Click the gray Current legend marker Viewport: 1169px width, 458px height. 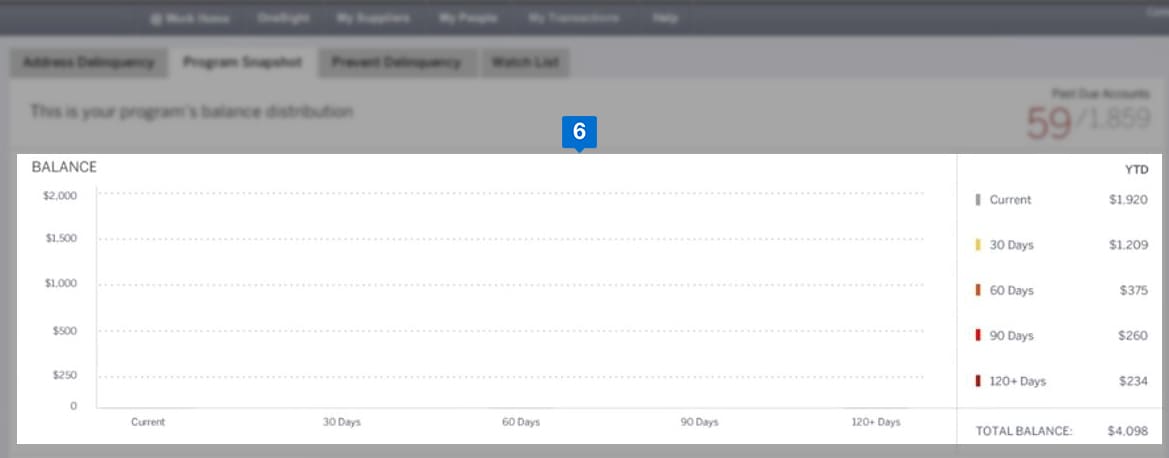pyautogui.click(x=977, y=200)
